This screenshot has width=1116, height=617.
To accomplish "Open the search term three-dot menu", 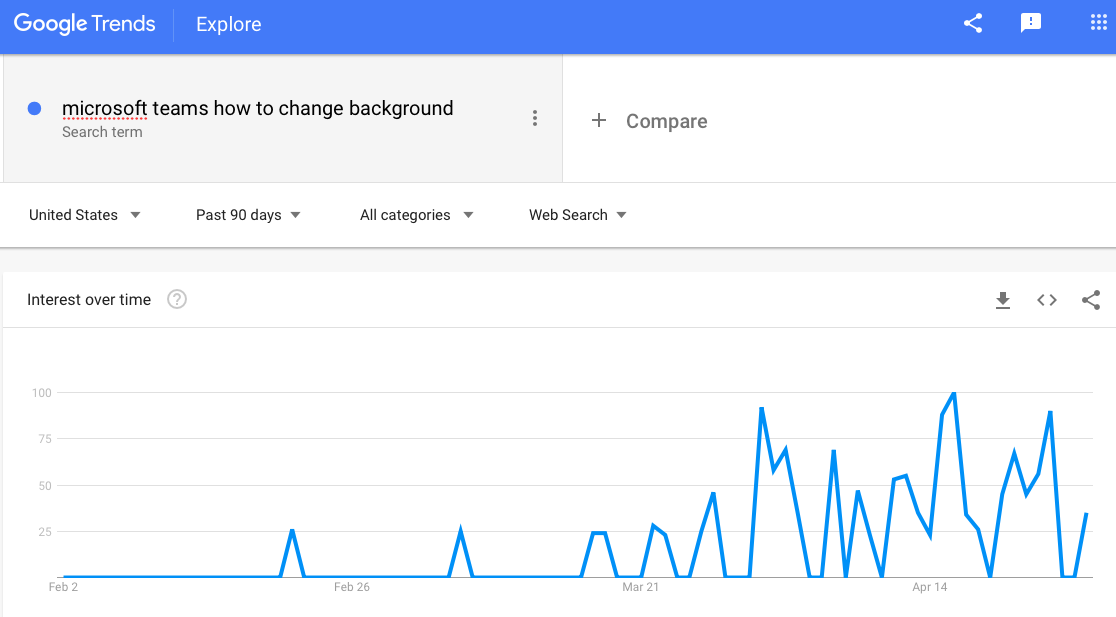I will [535, 118].
